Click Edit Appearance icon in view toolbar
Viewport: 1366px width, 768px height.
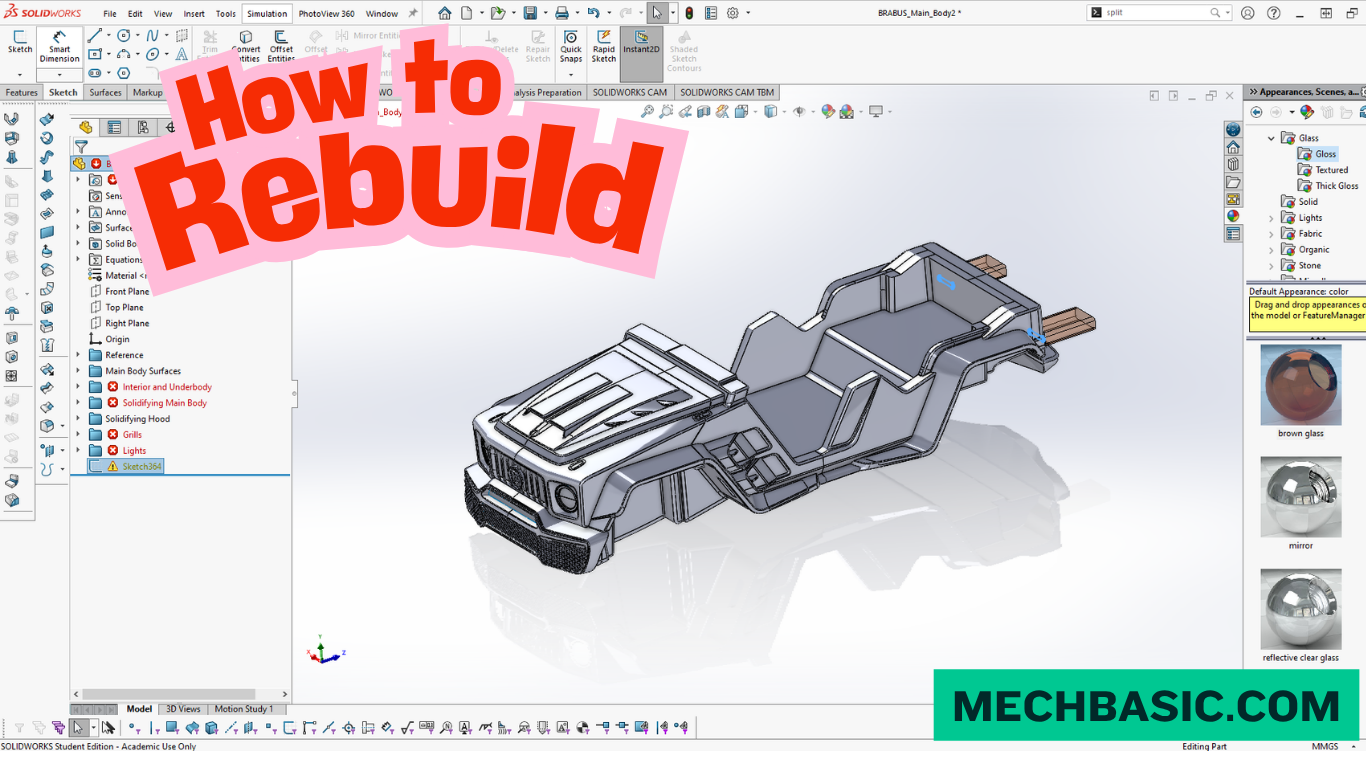[828, 112]
